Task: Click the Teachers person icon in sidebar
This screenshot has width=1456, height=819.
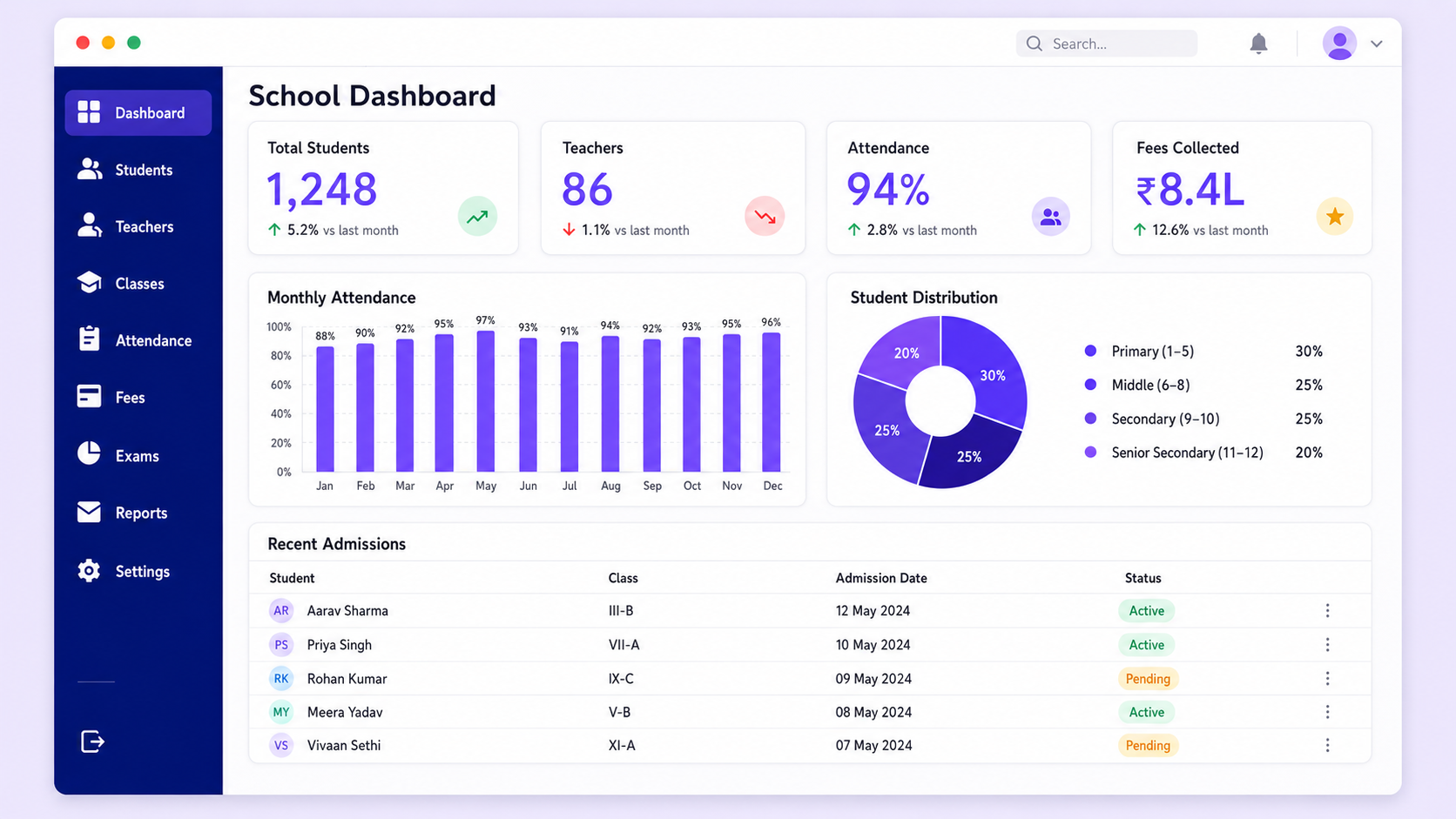Action: 90,225
